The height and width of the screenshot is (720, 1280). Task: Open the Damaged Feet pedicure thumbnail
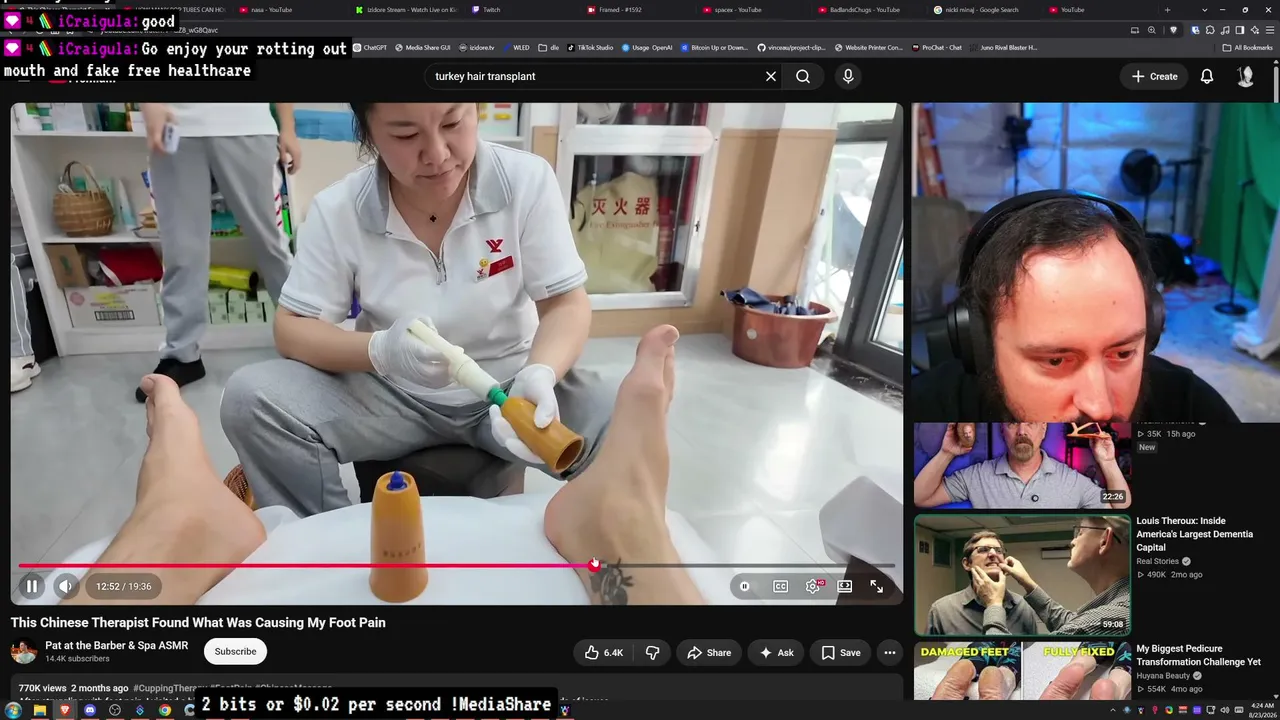tap(1022, 671)
